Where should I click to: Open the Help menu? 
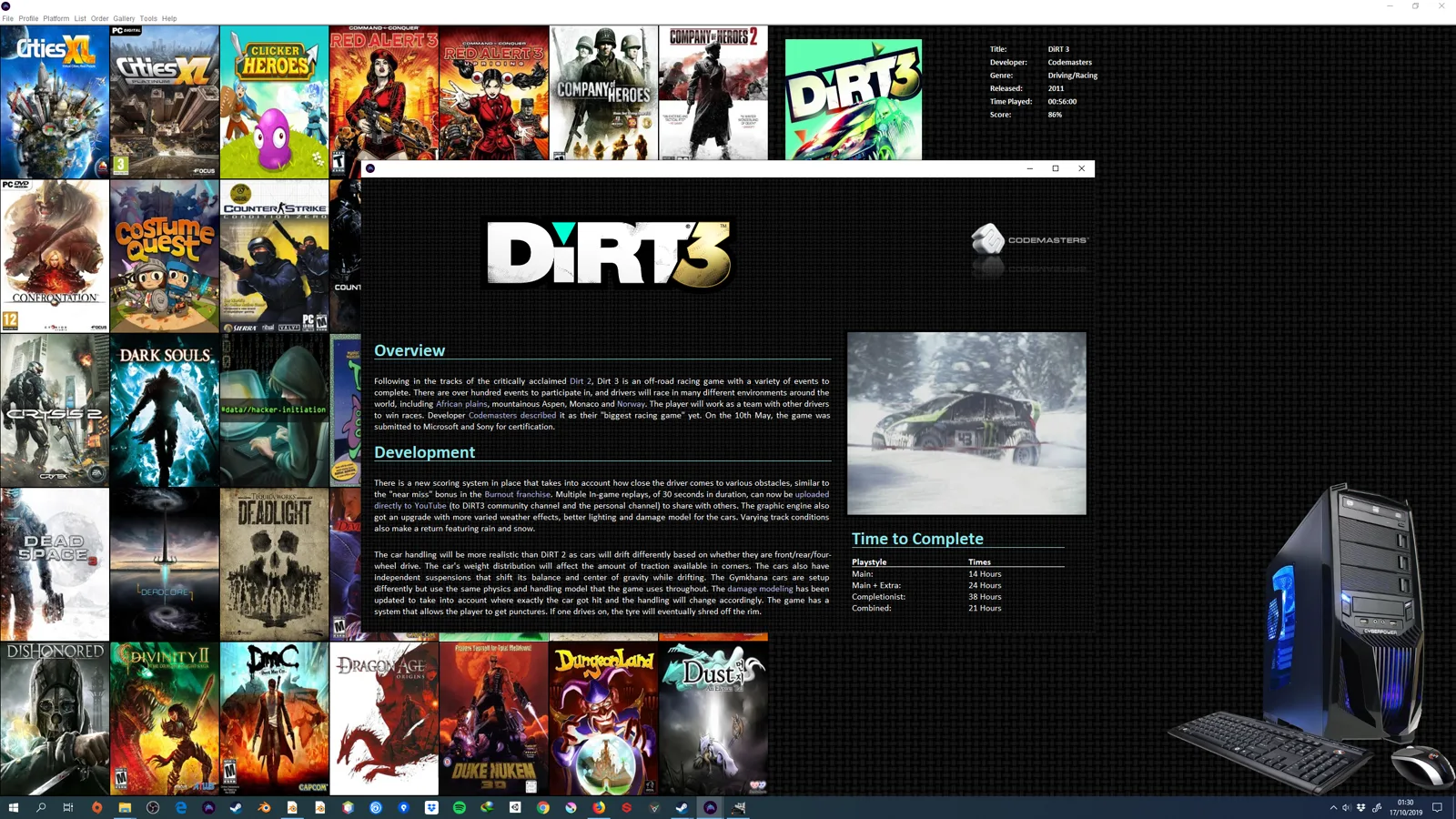pyautogui.click(x=169, y=18)
